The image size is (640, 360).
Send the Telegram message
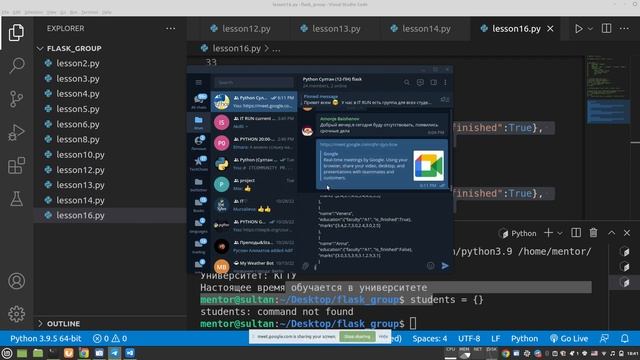tap(445, 266)
